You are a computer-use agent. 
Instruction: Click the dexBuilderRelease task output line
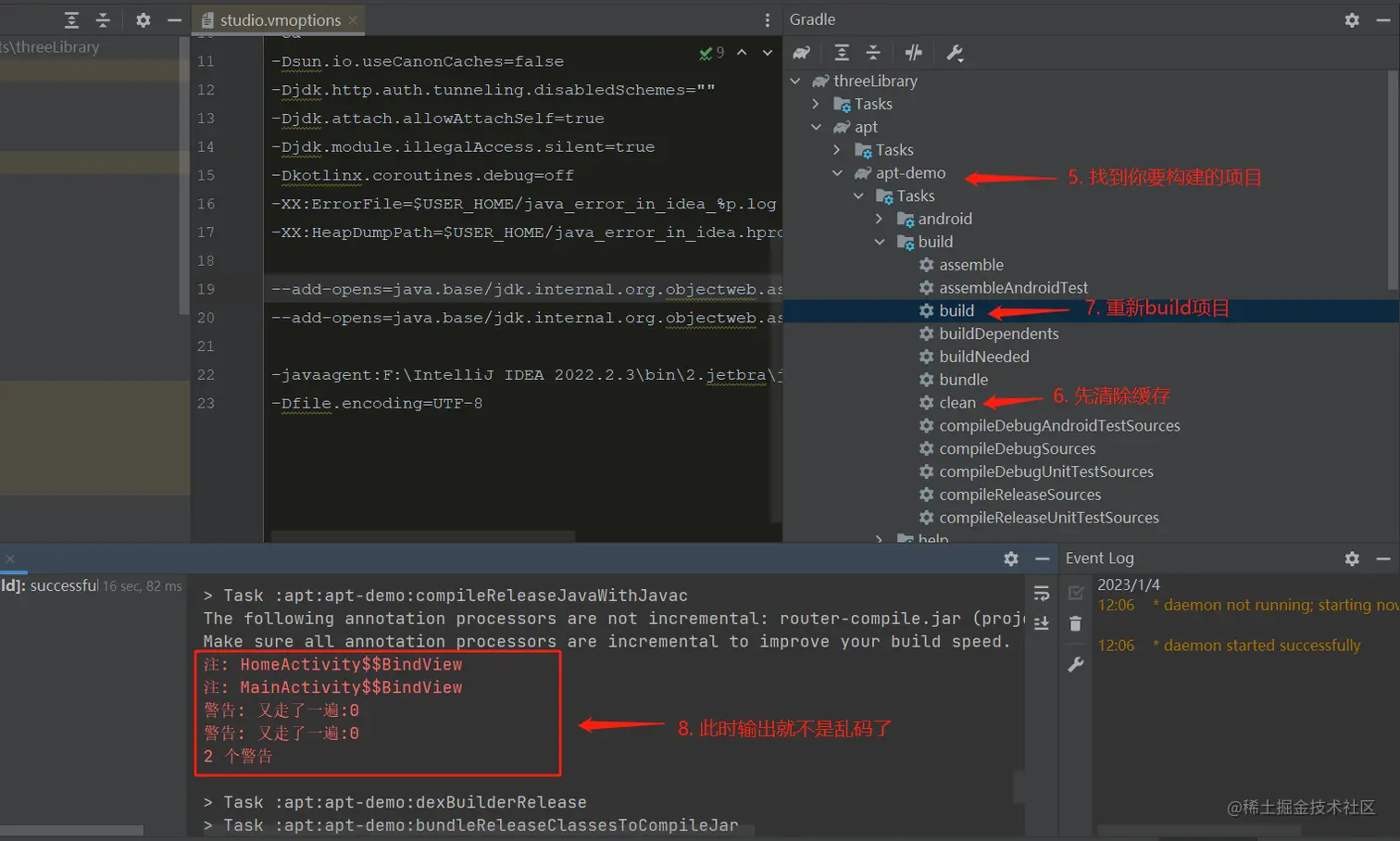(x=395, y=802)
